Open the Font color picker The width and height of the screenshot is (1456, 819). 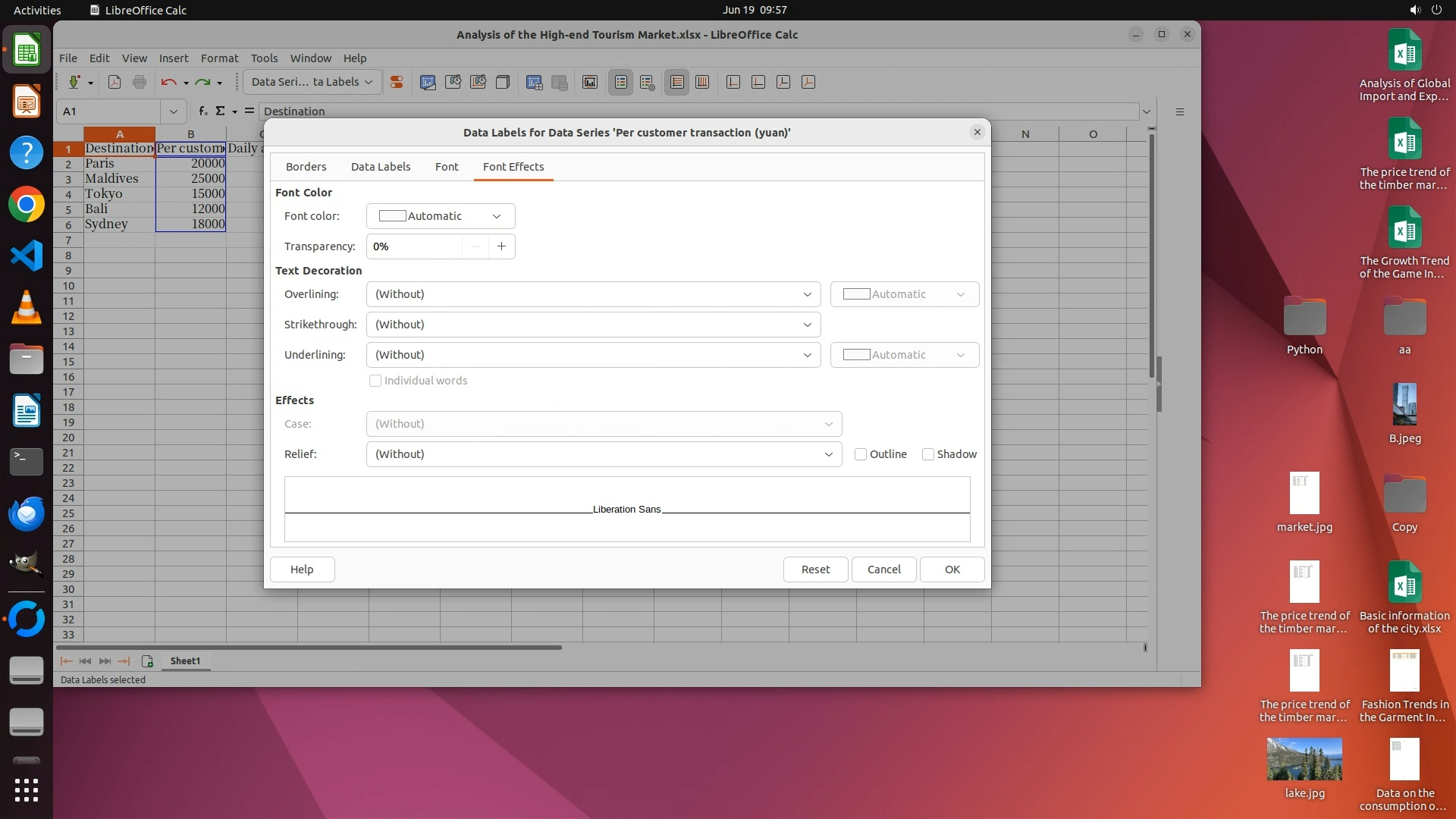(x=441, y=216)
